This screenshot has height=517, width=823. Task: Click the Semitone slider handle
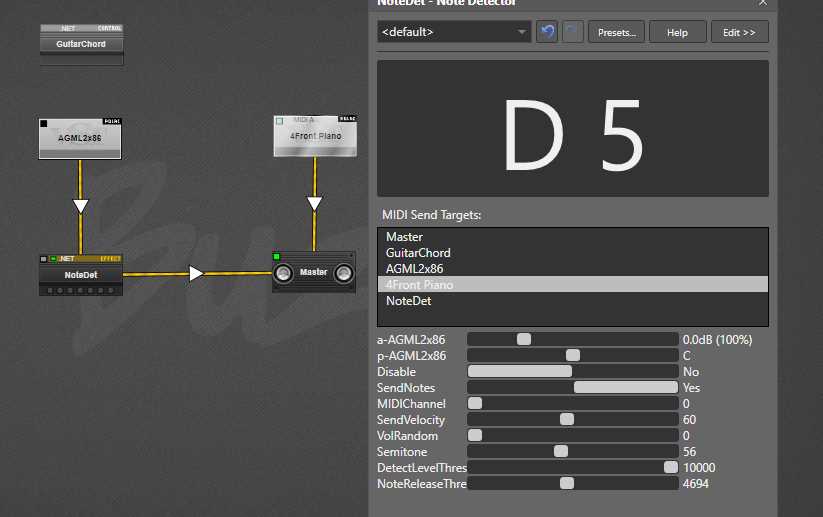tap(561, 452)
